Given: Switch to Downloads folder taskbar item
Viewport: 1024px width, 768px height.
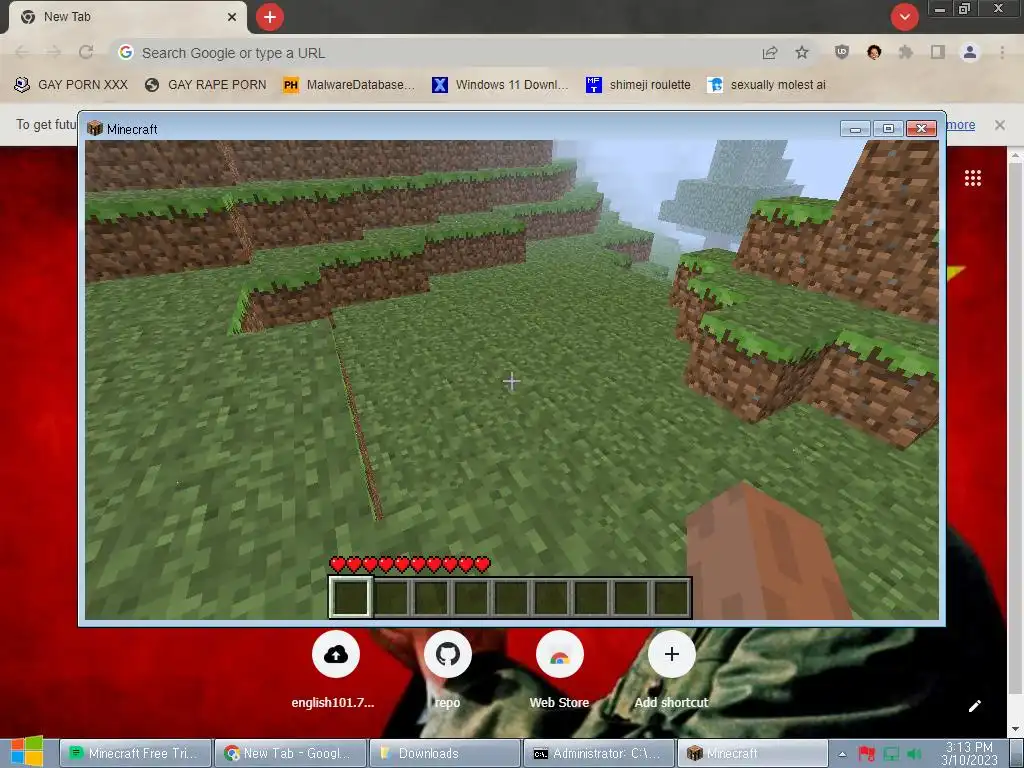Looking at the screenshot, I should pos(445,753).
